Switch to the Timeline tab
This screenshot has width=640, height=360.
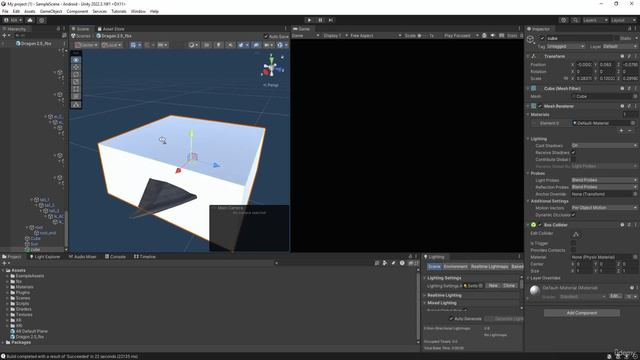click(x=145, y=257)
